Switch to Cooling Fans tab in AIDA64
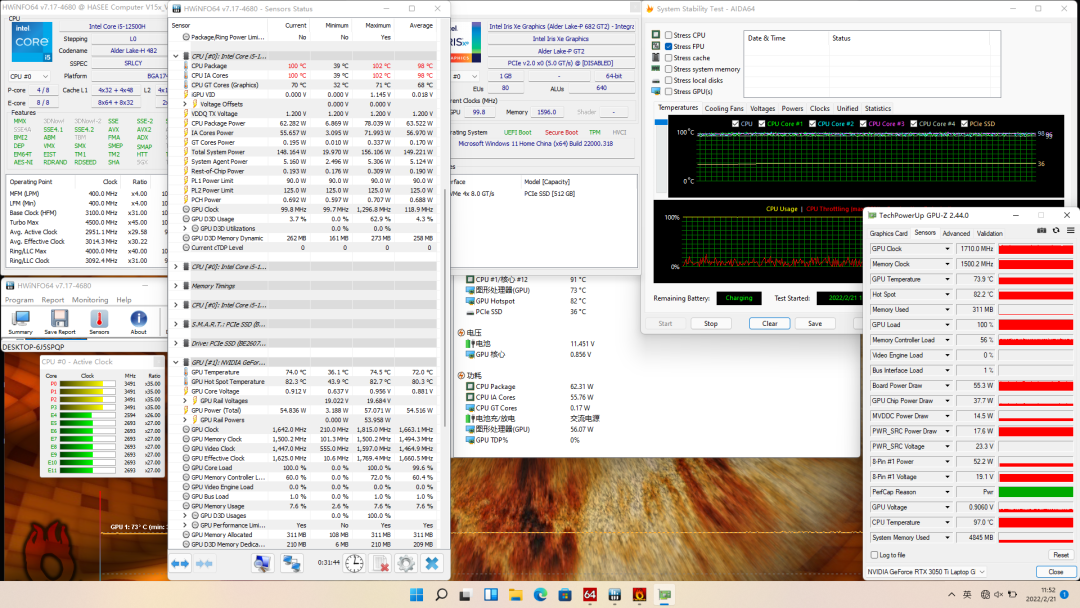The height and width of the screenshot is (608, 1080). point(724,109)
